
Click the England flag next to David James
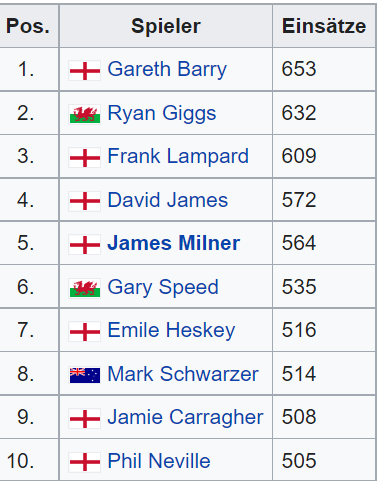pyautogui.click(x=85, y=201)
